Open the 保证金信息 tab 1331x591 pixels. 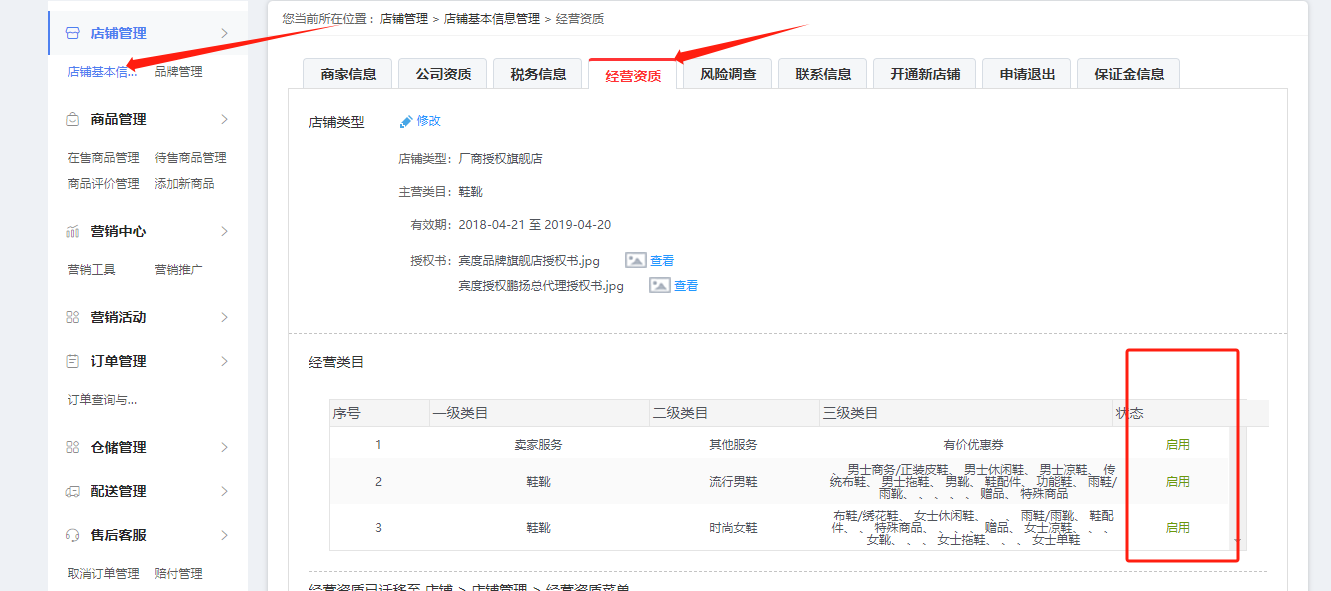[1128, 74]
